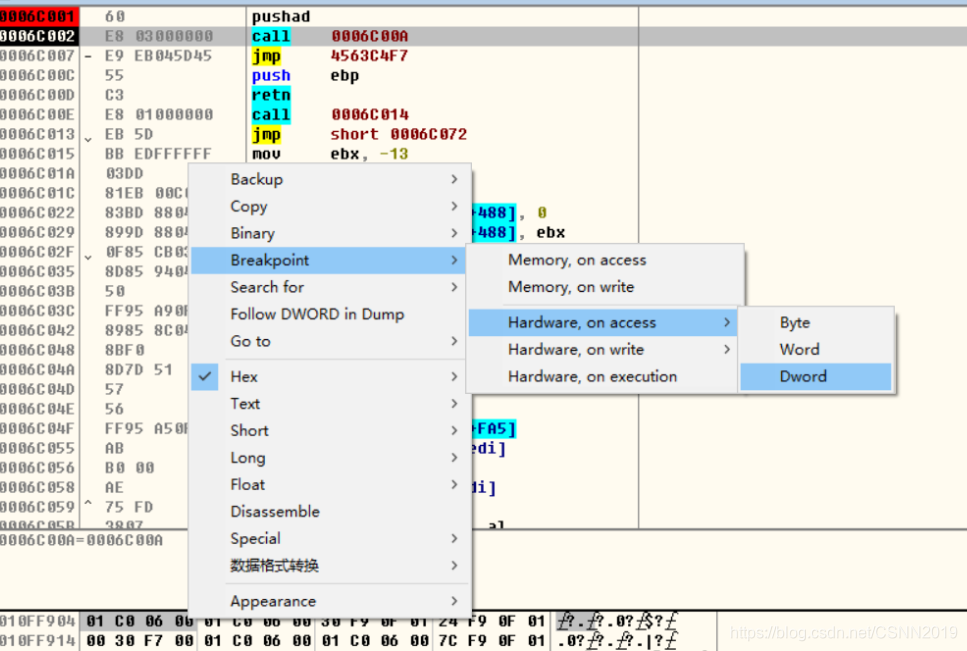Choose Word hardware breakpoint size
Image resolution: width=967 pixels, height=651 pixels.
click(x=816, y=350)
